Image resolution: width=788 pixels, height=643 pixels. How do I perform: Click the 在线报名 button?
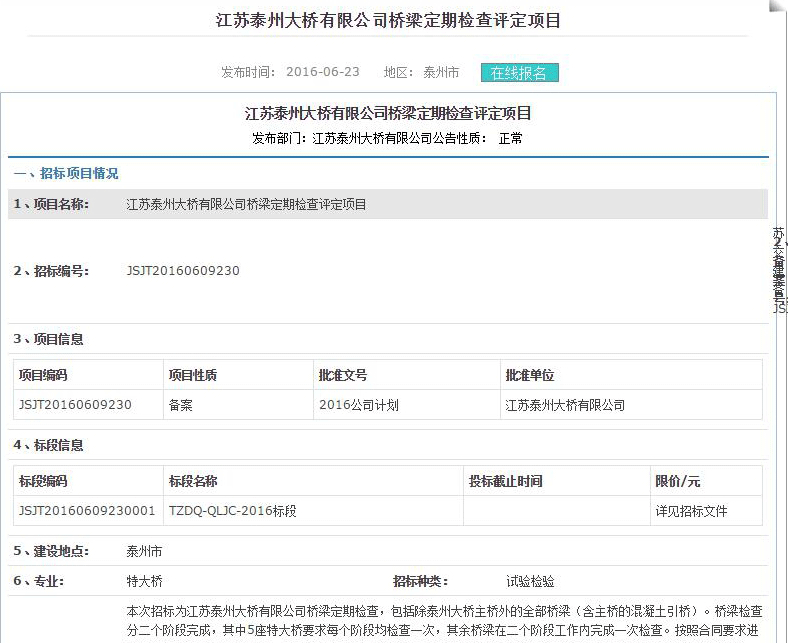(520, 73)
